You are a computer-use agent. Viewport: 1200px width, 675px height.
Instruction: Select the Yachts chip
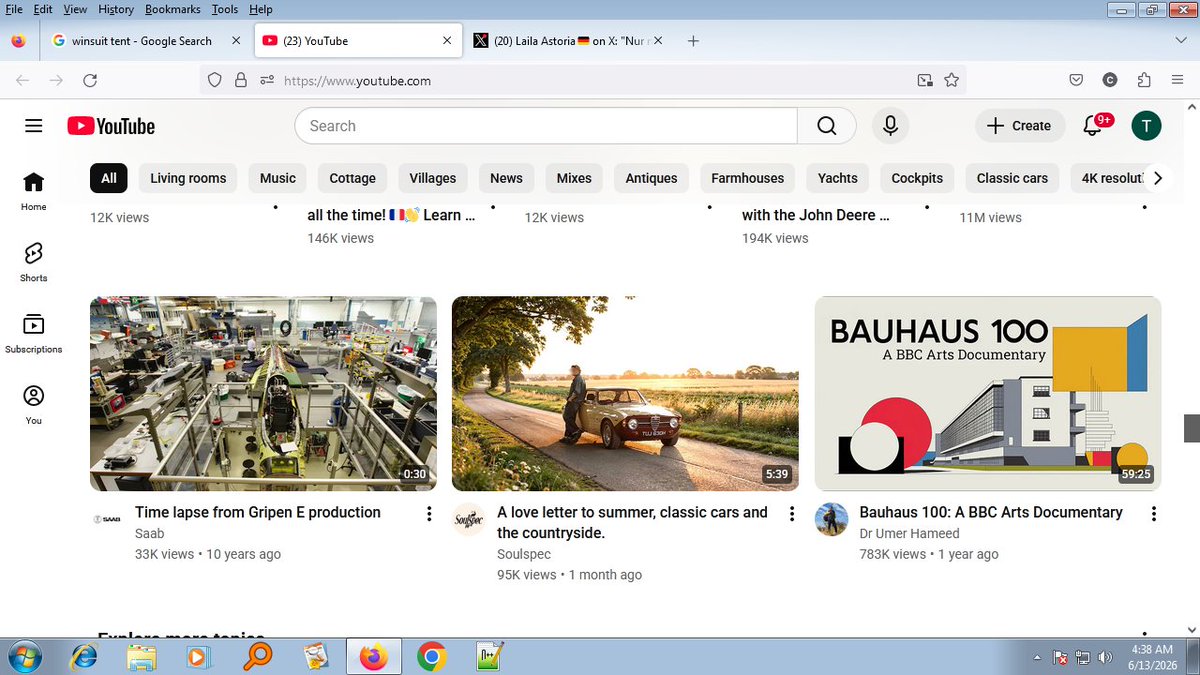(838, 178)
